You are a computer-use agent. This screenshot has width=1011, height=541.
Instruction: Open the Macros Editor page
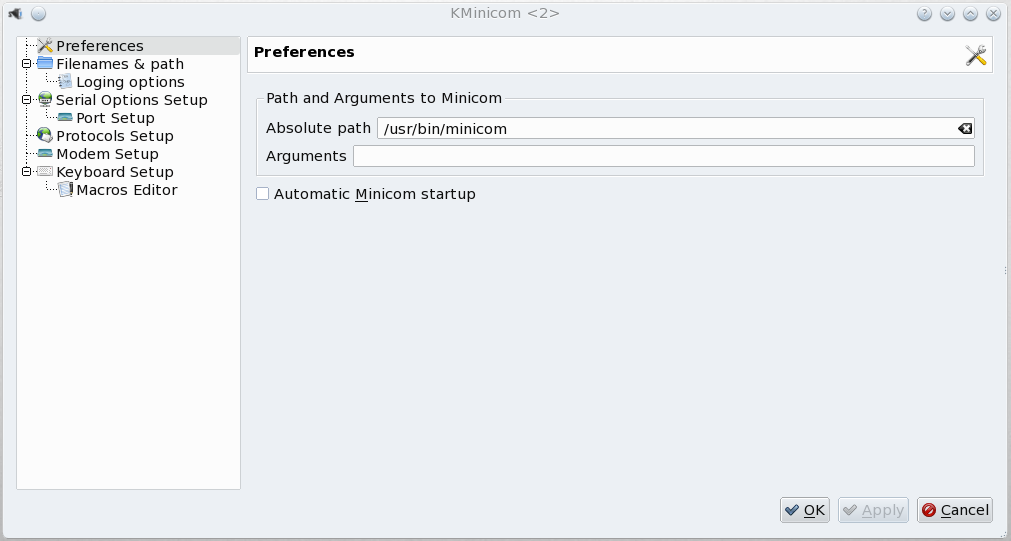[126, 190]
